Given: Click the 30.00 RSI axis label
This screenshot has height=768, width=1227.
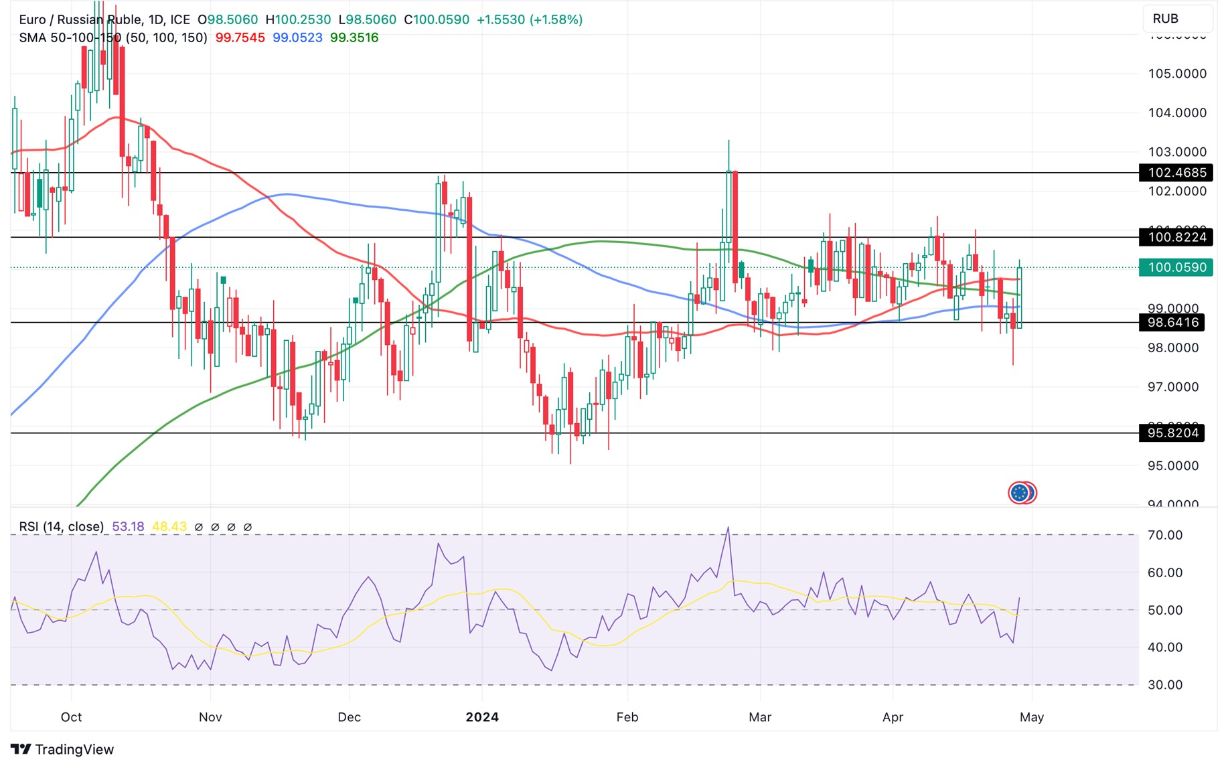Looking at the screenshot, I should (x=1166, y=685).
